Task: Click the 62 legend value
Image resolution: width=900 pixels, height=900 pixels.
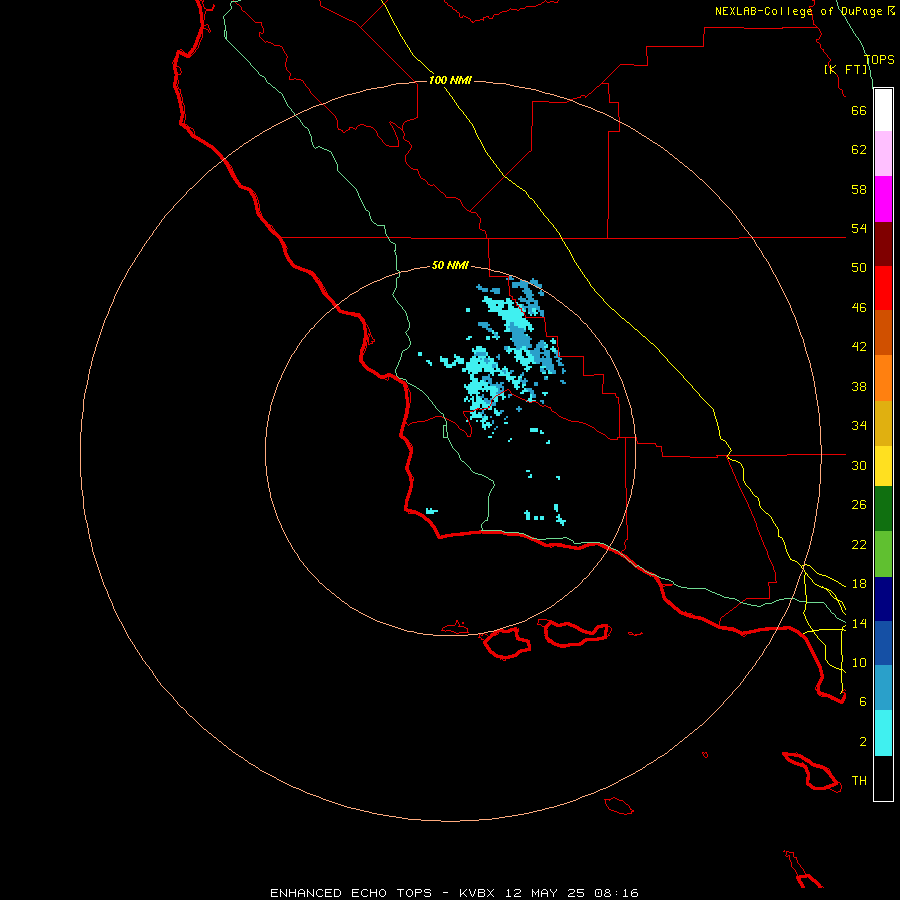Action: [859, 150]
